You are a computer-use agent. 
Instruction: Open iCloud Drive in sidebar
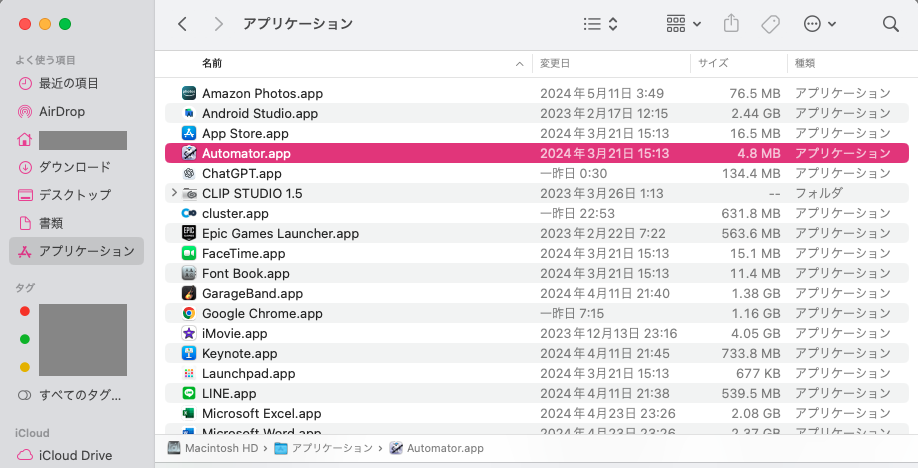pyautogui.click(x=75, y=455)
